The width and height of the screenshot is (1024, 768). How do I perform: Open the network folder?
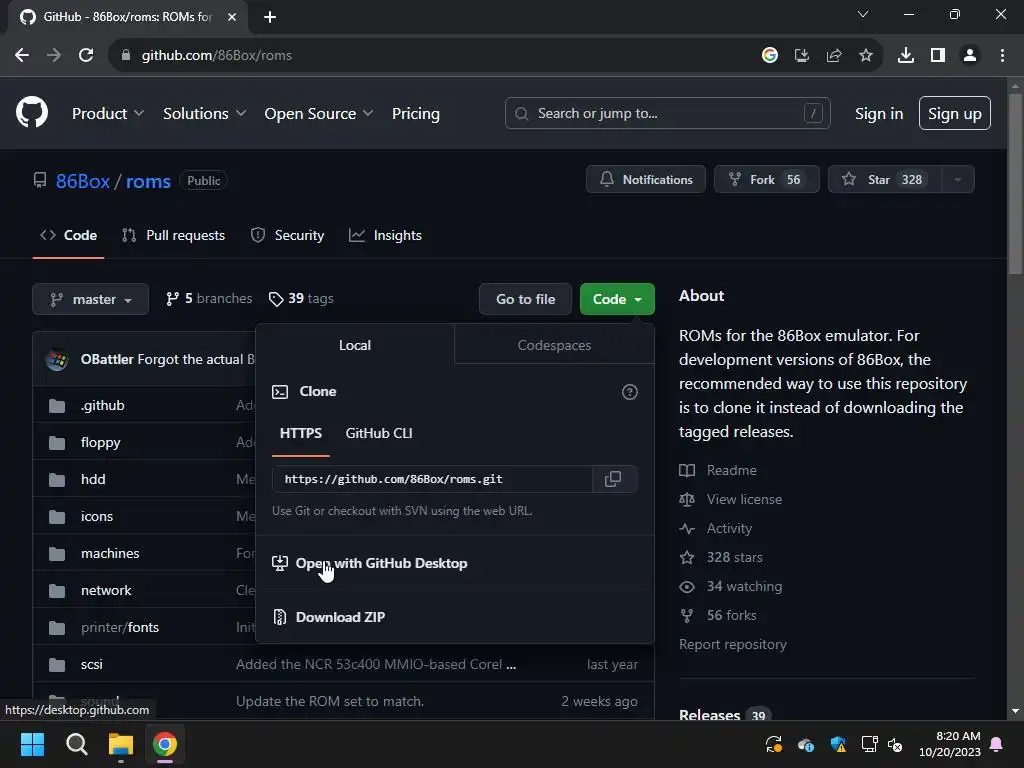click(x=106, y=590)
